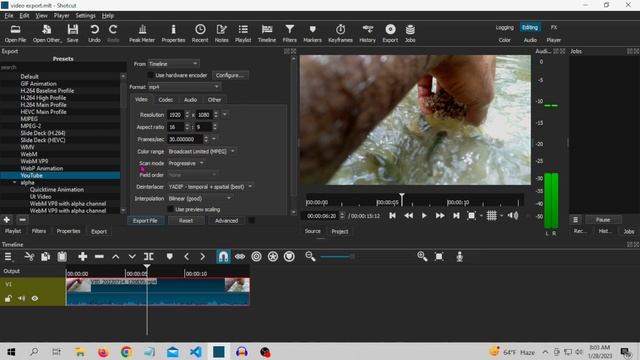Enable the Use hardware encoder checkbox
Screen dimensions: 640x360
coord(151,76)
